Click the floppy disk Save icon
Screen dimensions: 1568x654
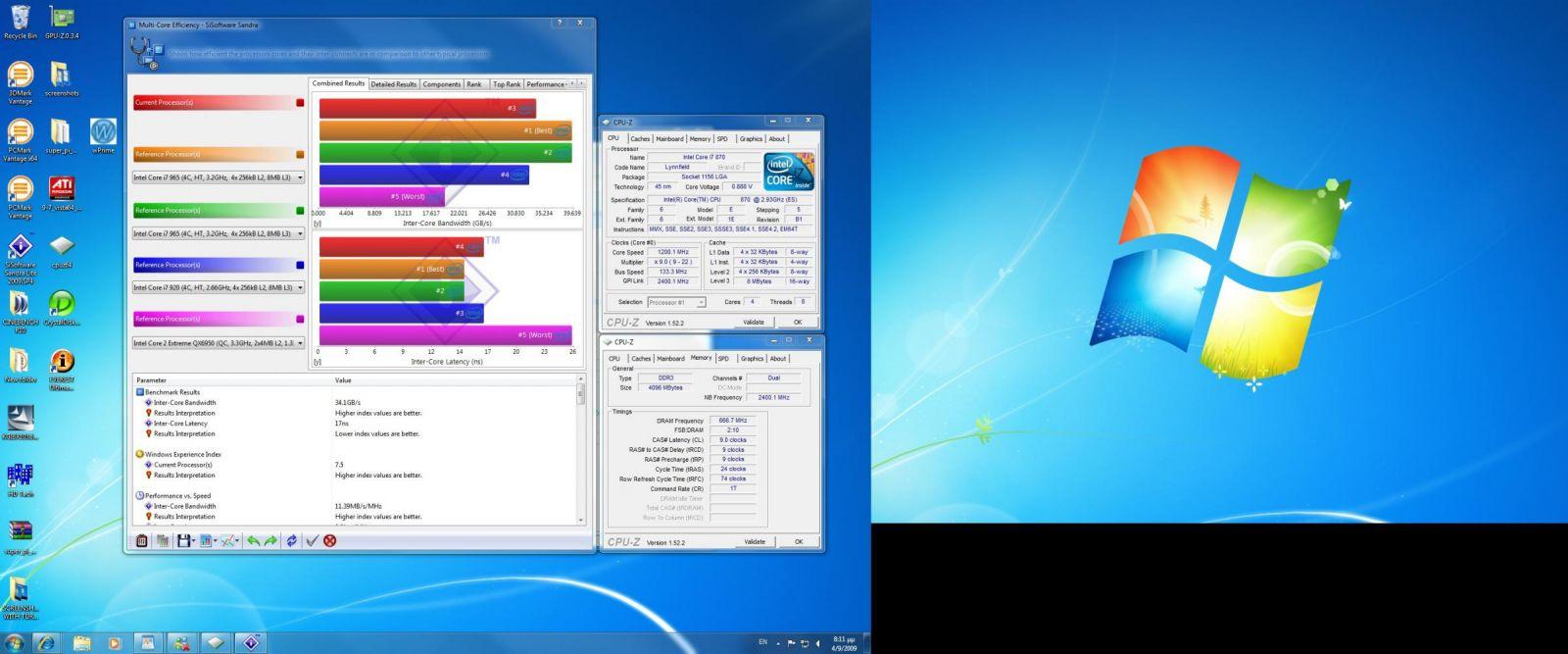tap(183, 540)
